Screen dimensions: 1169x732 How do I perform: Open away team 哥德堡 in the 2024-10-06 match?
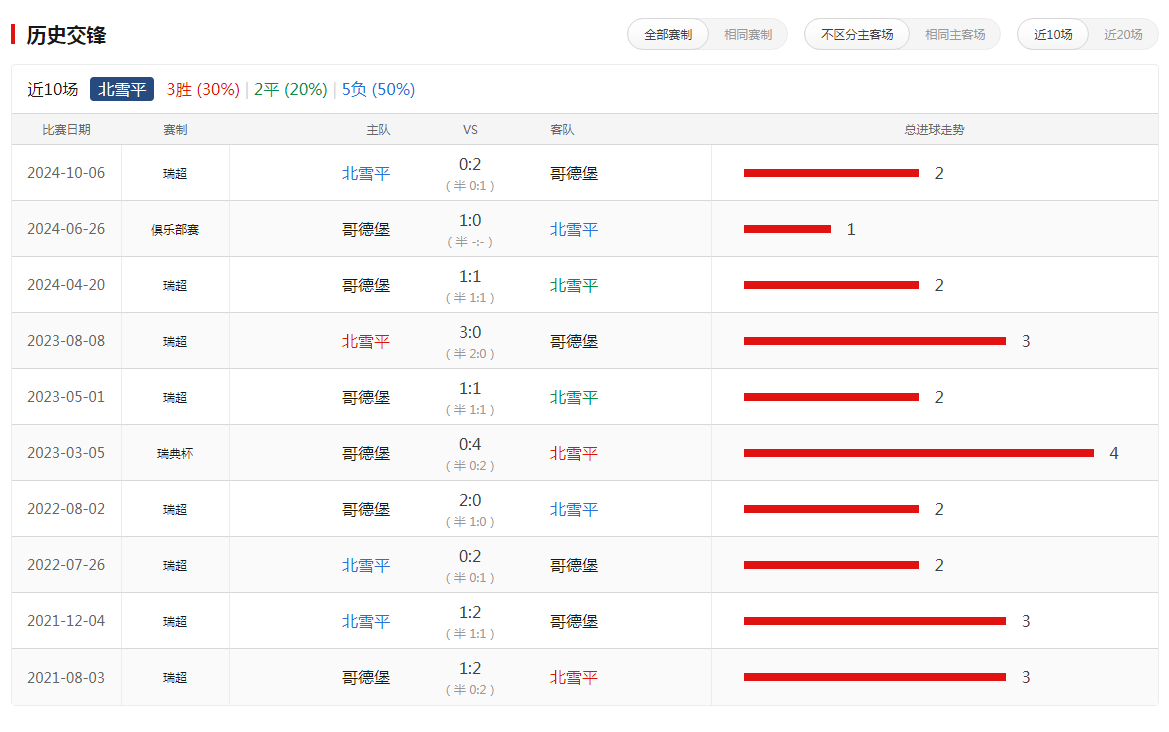(574, 174)
